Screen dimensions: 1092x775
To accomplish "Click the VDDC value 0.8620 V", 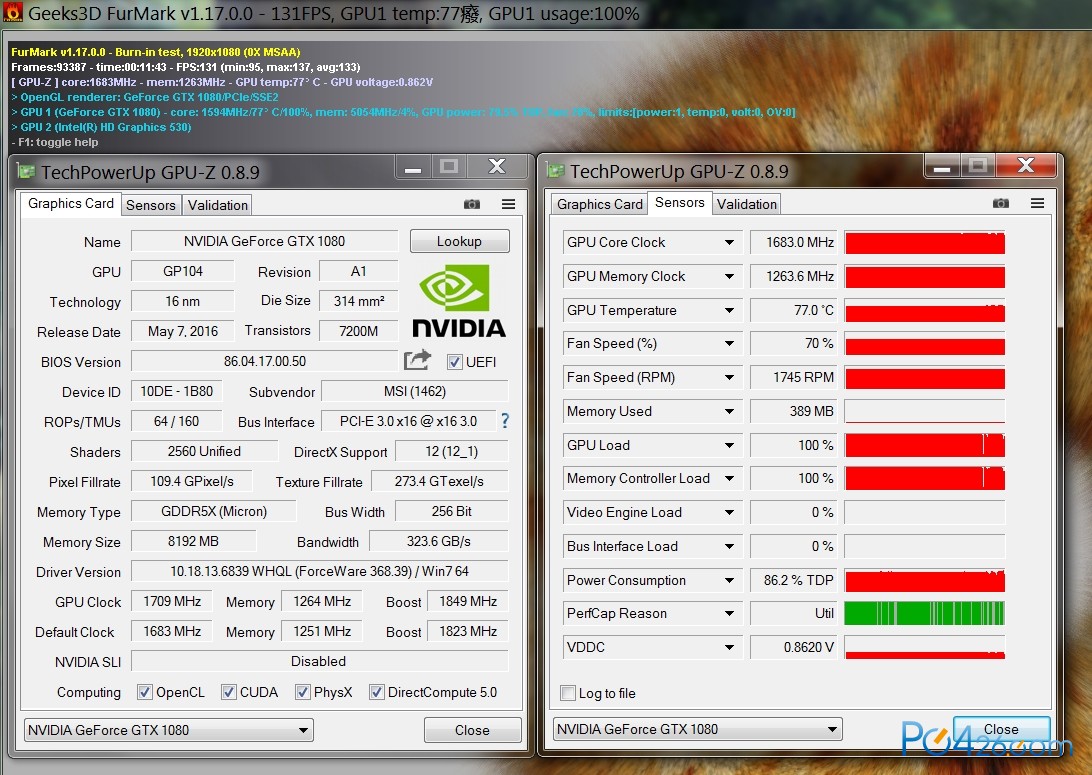I will pyautogui.click(x=794, y=648).
